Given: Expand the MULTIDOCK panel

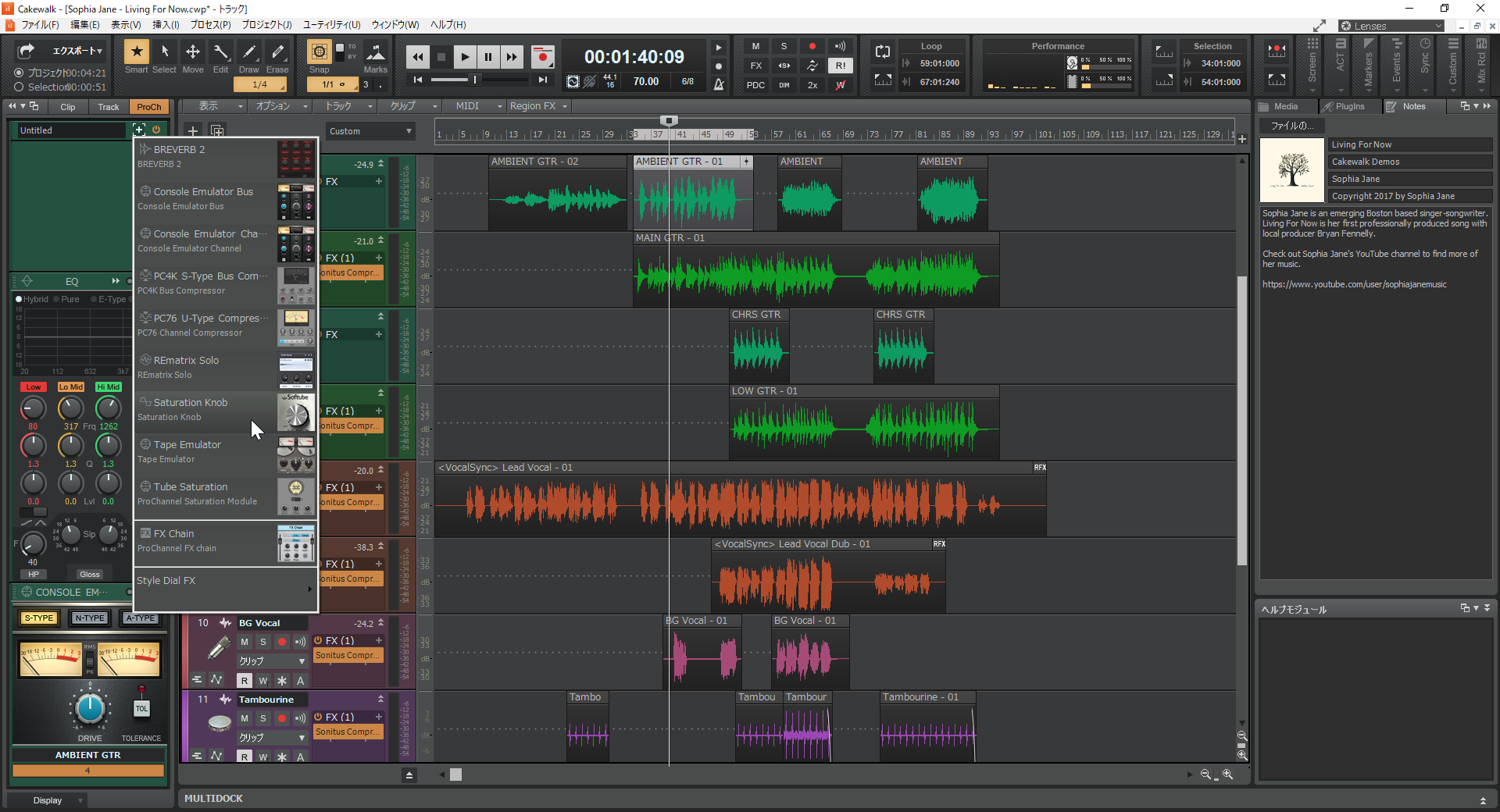Looking at the screenshot, I should pos(1483,800).
